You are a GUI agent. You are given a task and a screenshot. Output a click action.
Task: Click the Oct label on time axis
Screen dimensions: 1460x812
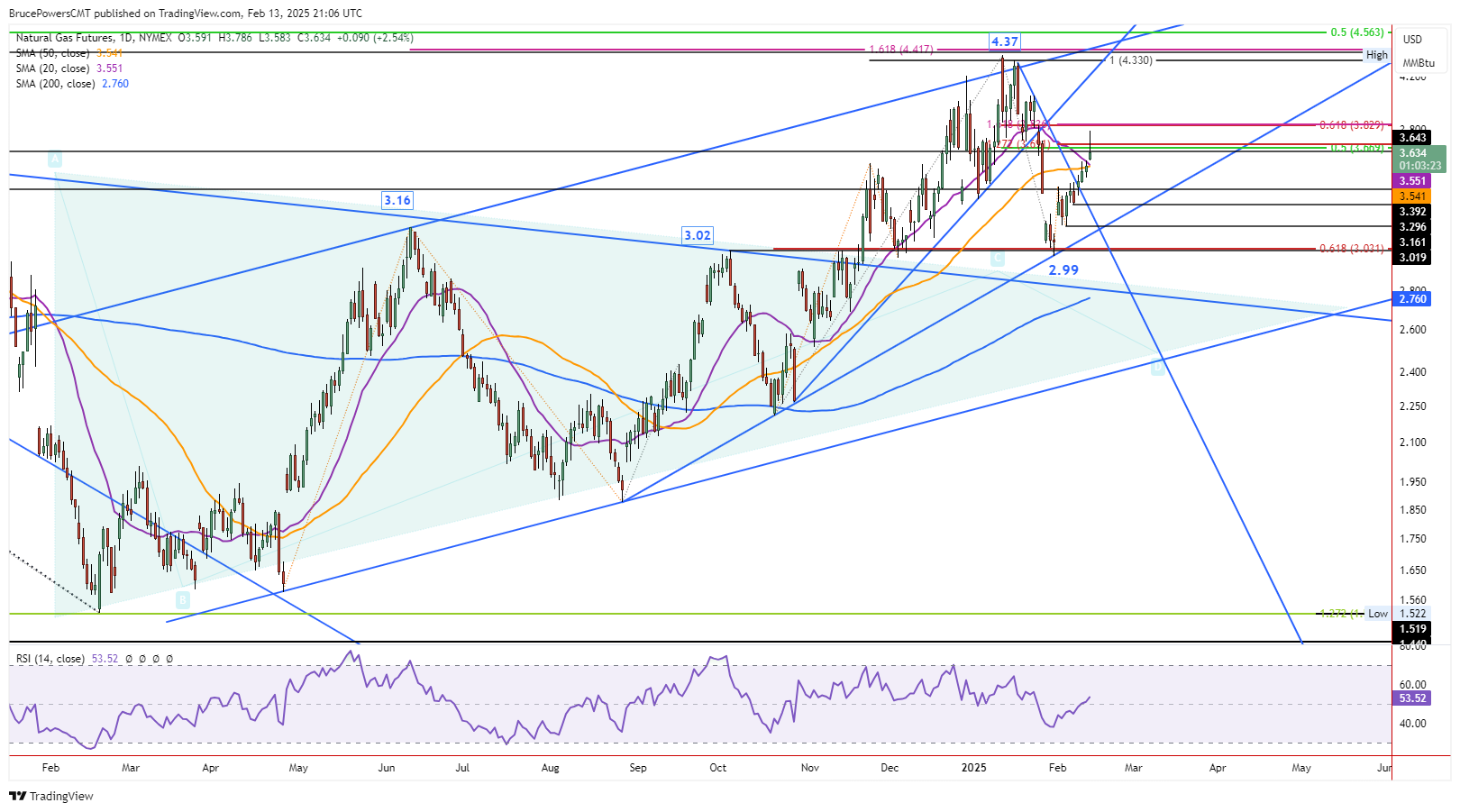pyautogui.click(x=717, y=768)
